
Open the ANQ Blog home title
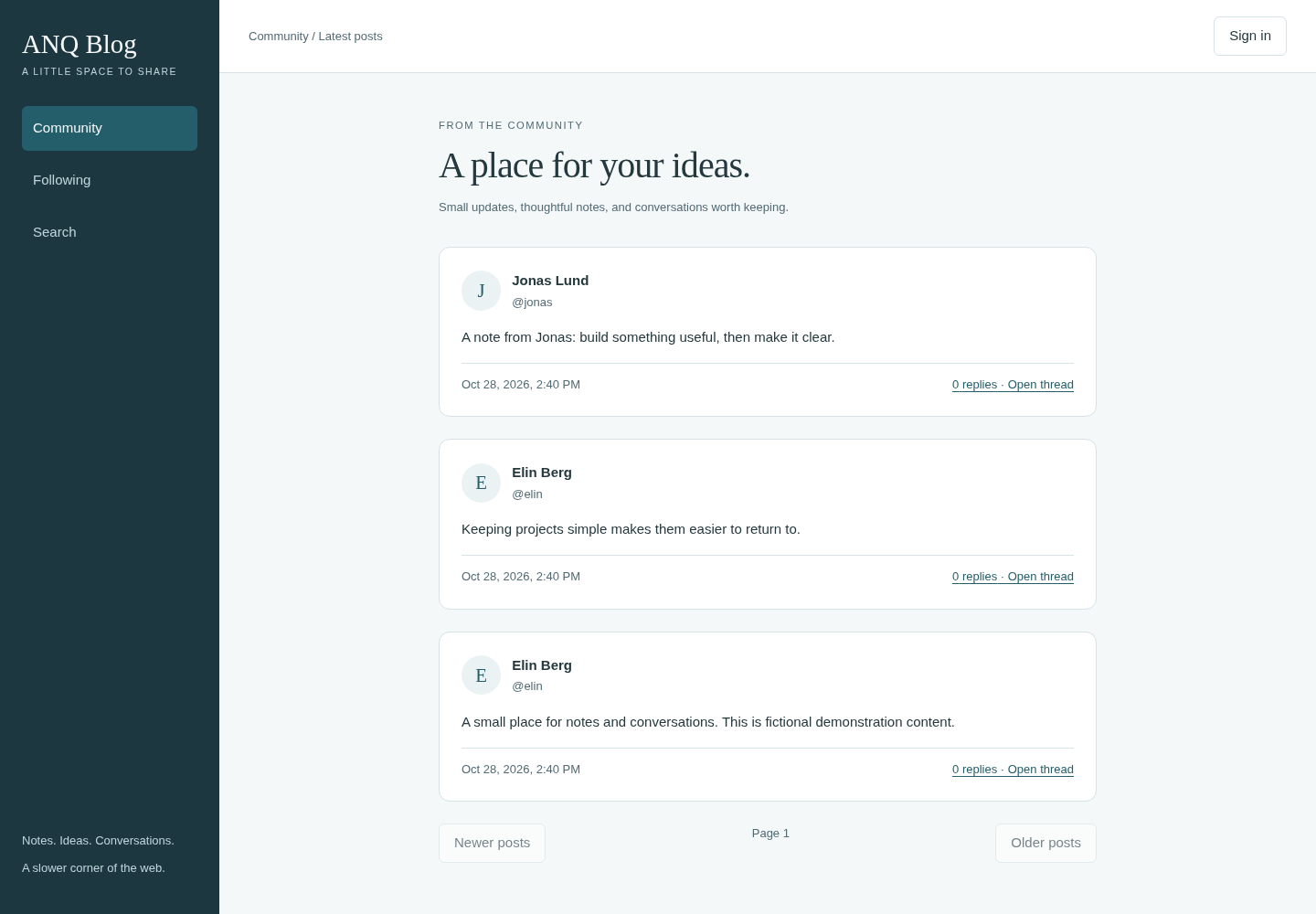pos(80,44)
